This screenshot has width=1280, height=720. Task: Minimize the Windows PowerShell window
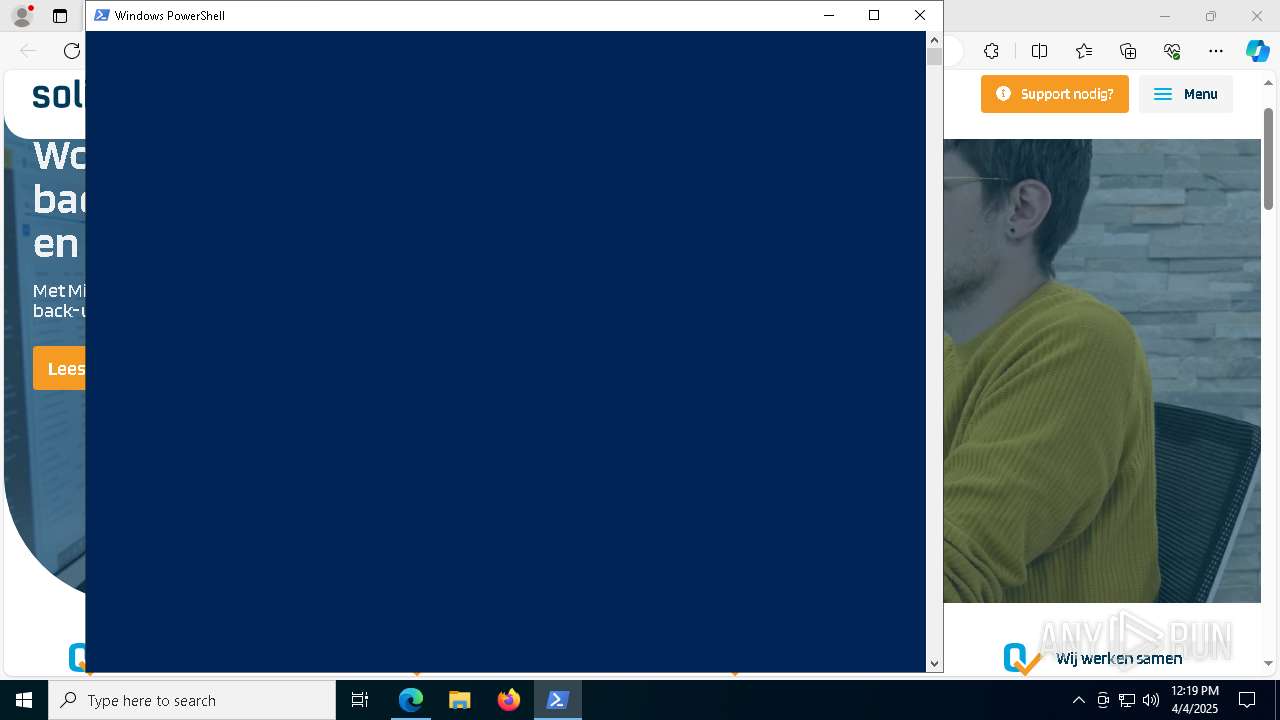[x=829, y=15]
